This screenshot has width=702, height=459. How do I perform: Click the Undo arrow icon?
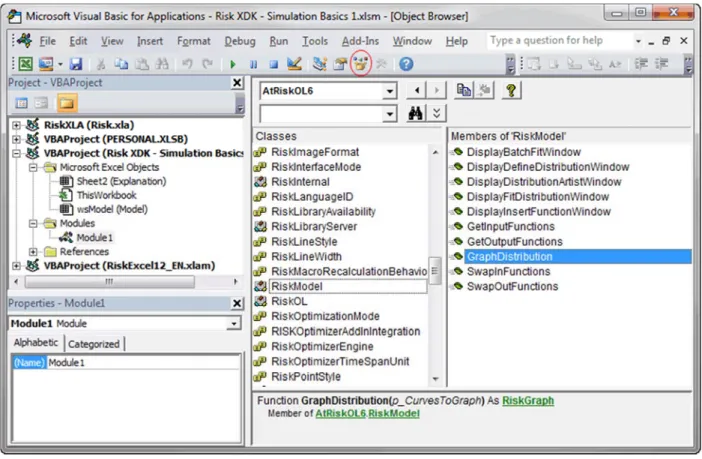click(187, 64)
